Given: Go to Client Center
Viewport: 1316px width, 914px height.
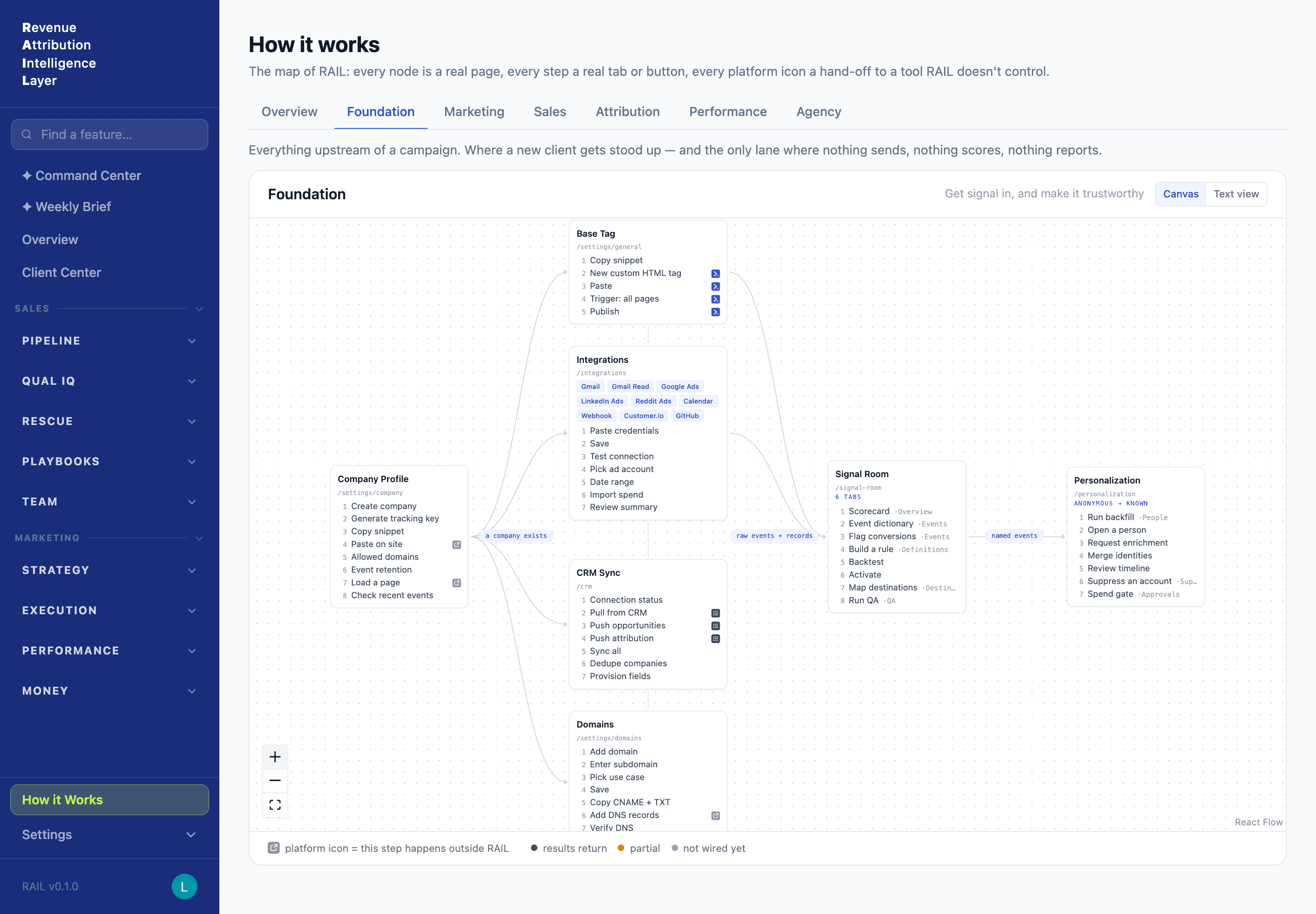Looking at the screenshot, I should (x=109, y=272).
